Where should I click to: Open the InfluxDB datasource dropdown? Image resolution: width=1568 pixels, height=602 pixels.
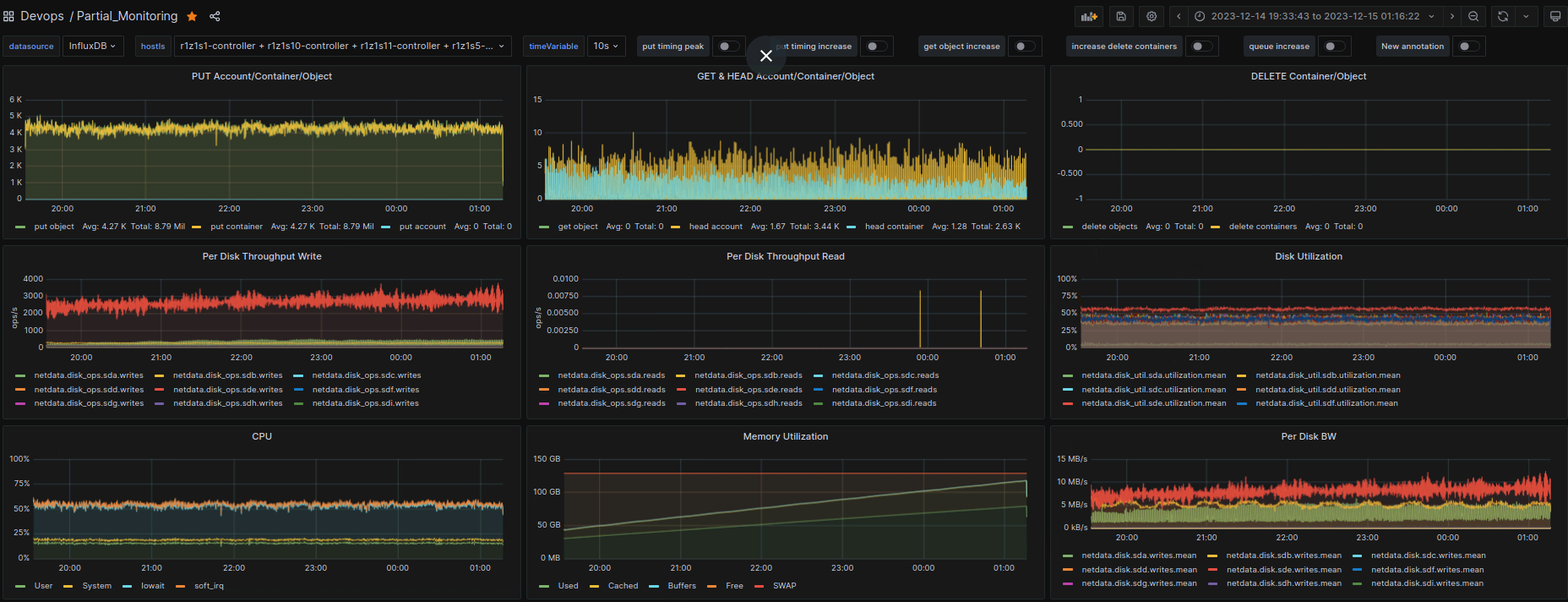(92, 47)
